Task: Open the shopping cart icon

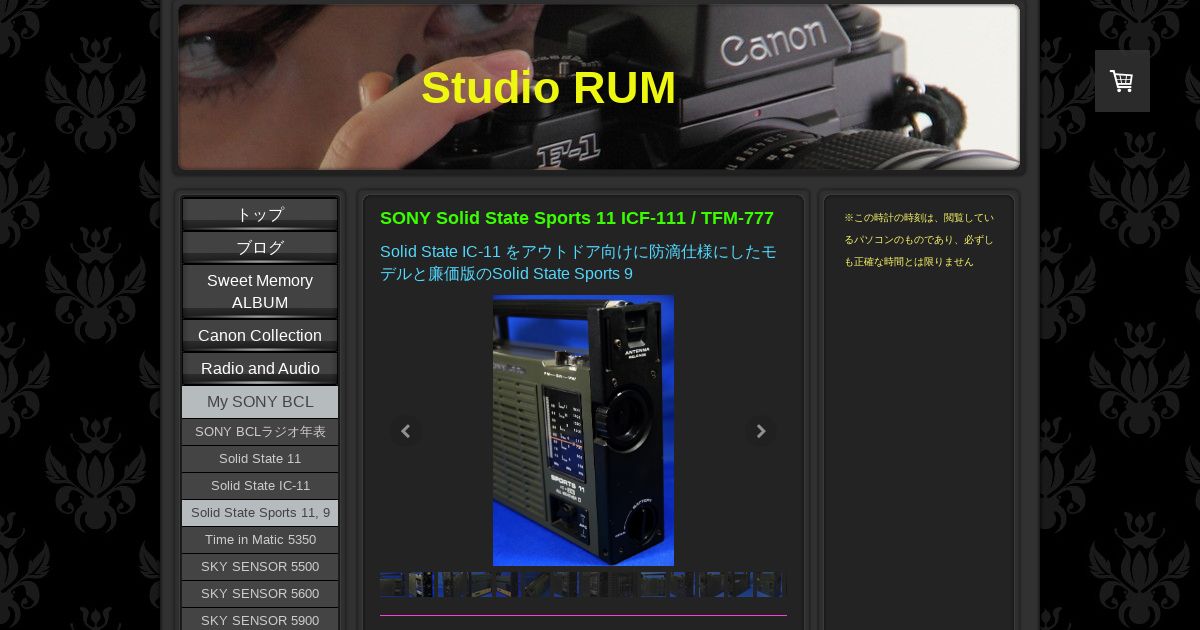Action: (x=1122, y=81)
